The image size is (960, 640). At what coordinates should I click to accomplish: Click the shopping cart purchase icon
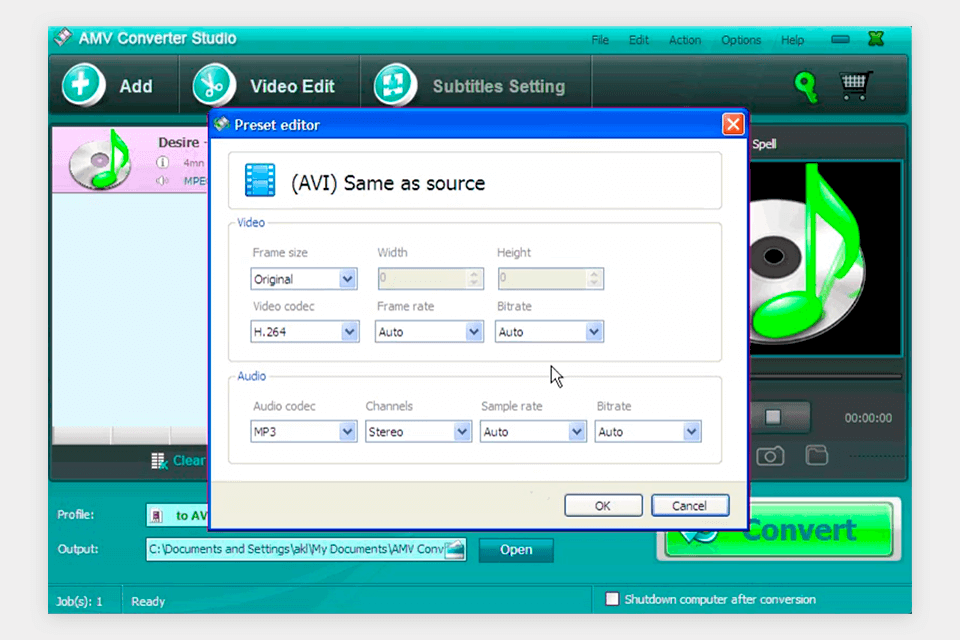854,86
